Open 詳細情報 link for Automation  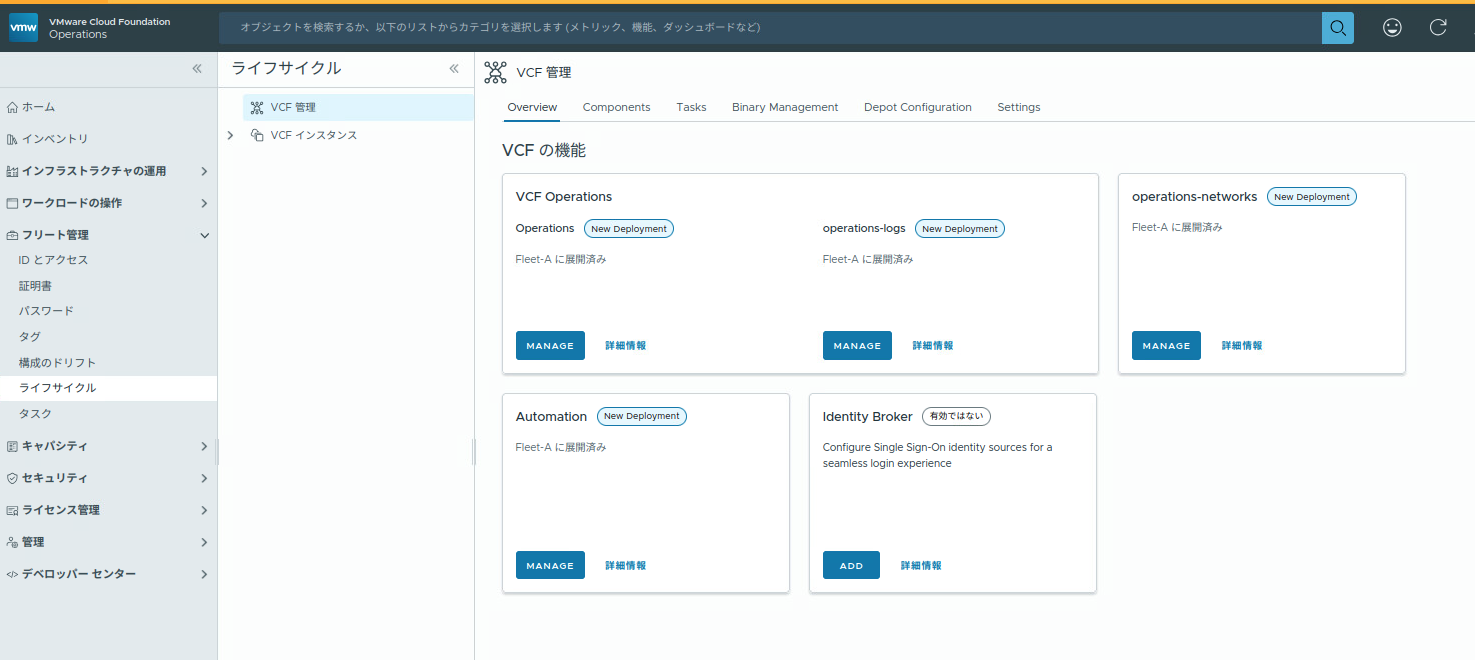[625, 566]
